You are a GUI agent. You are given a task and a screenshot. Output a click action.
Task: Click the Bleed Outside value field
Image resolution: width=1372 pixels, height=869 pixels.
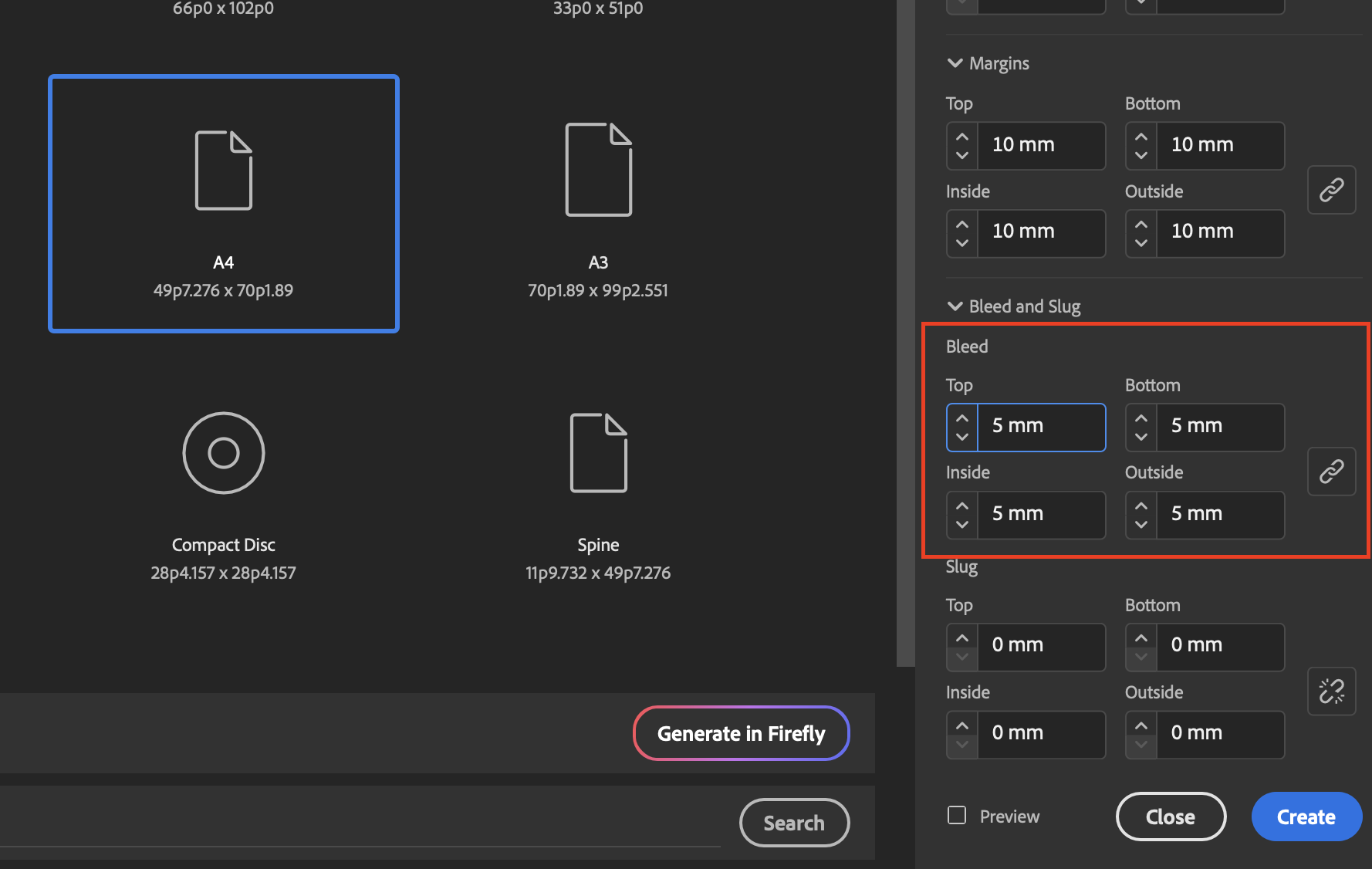tap(1221, 515)
